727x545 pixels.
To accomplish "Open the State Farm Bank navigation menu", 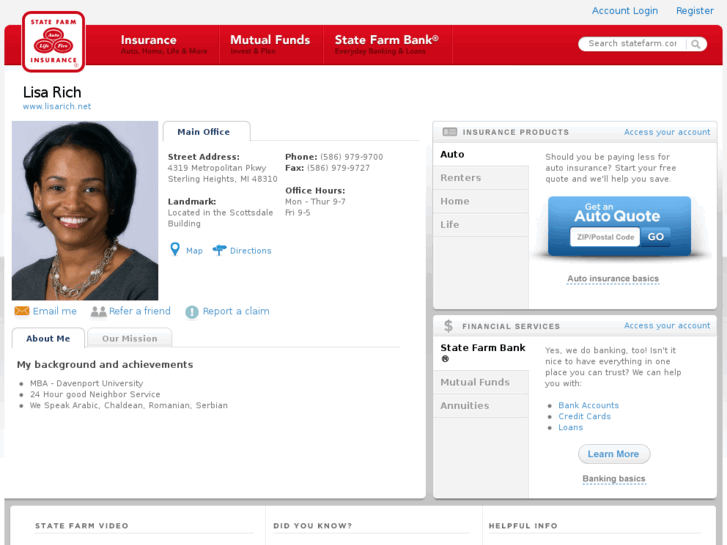I will [387, 45].
